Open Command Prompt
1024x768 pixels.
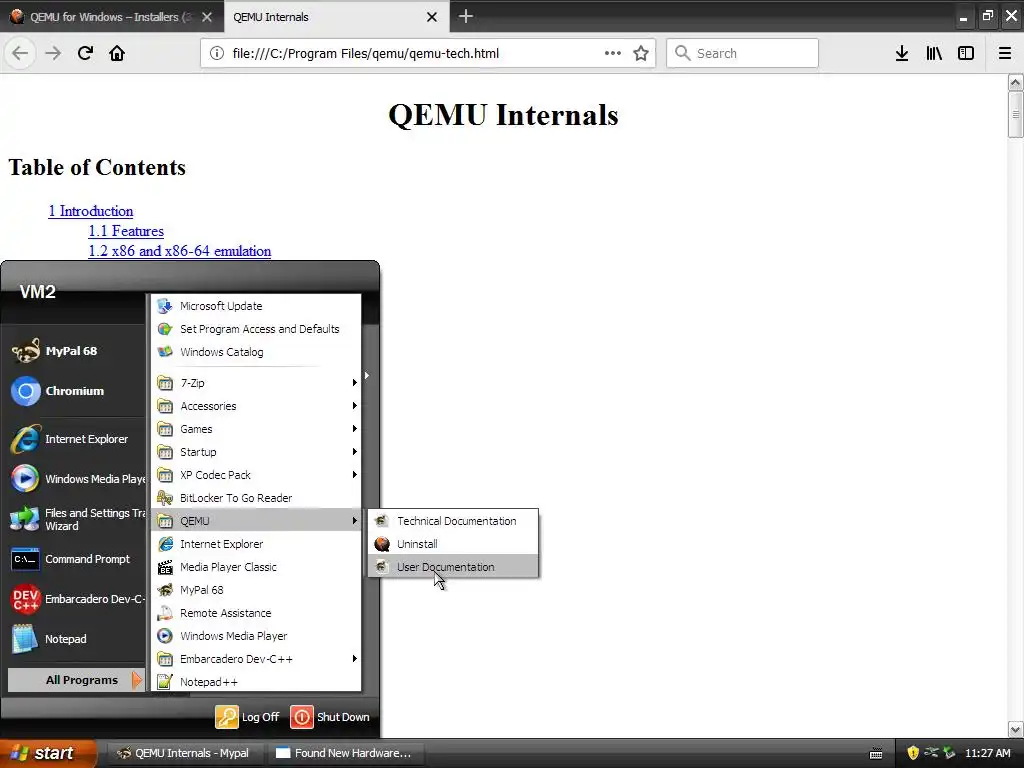click(73, 559)
